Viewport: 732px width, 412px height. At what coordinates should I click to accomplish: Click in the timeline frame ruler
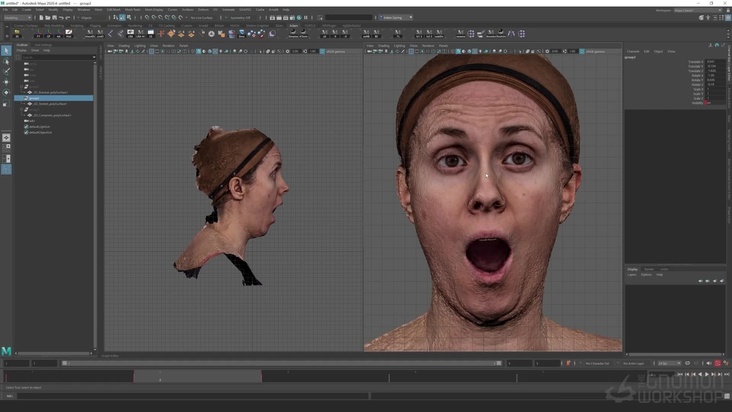pyautogui.click(x=324, y=376)
